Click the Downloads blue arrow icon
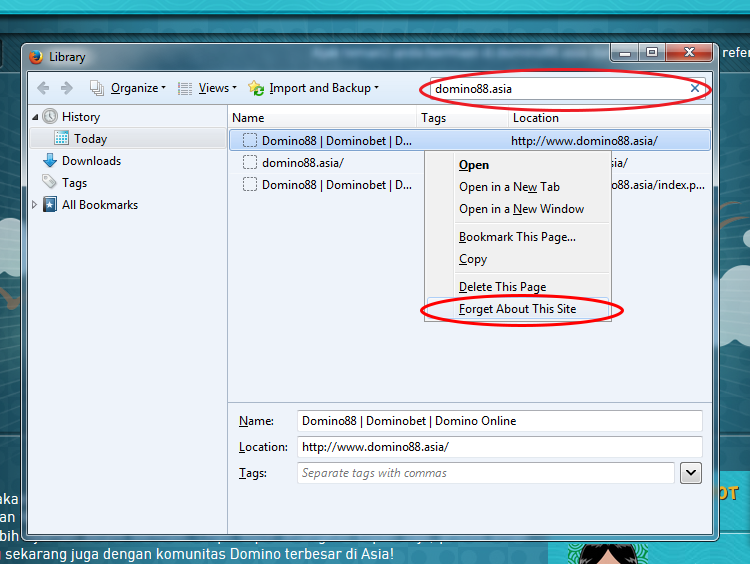 [50, 160]
